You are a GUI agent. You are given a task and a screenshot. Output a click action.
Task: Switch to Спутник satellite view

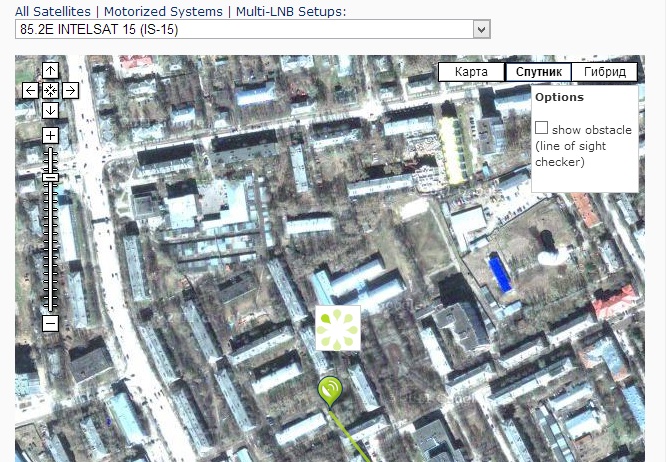click(538, 72)
